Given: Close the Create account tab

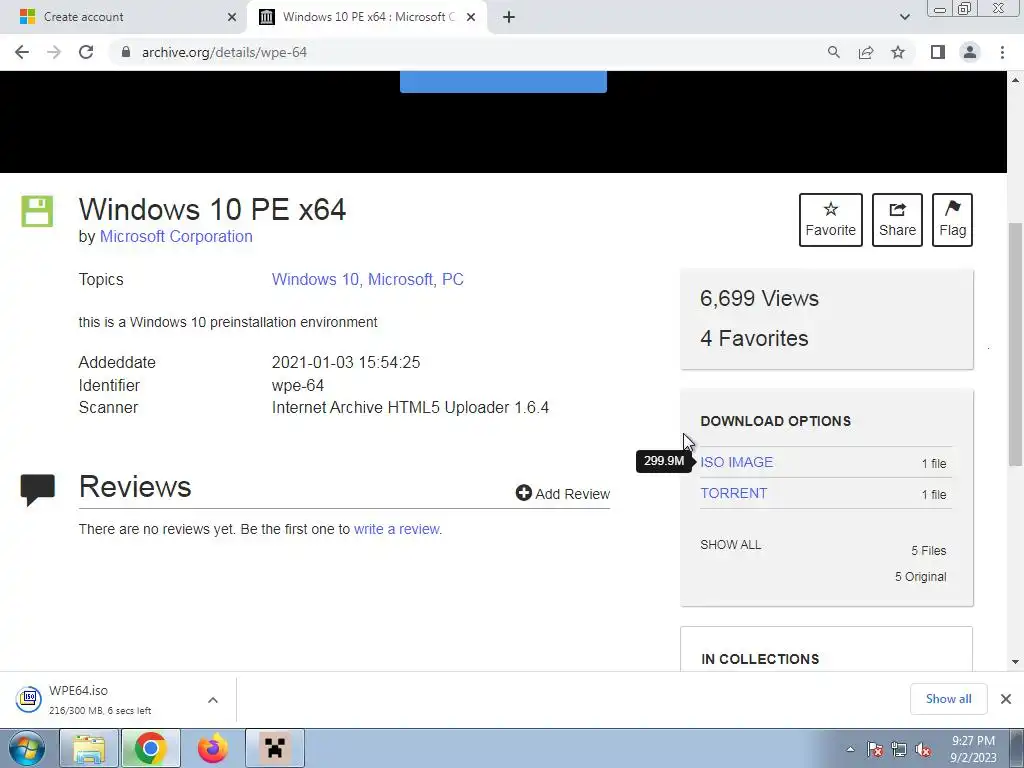Looking at the screenshot, I should tap(232, 17).
